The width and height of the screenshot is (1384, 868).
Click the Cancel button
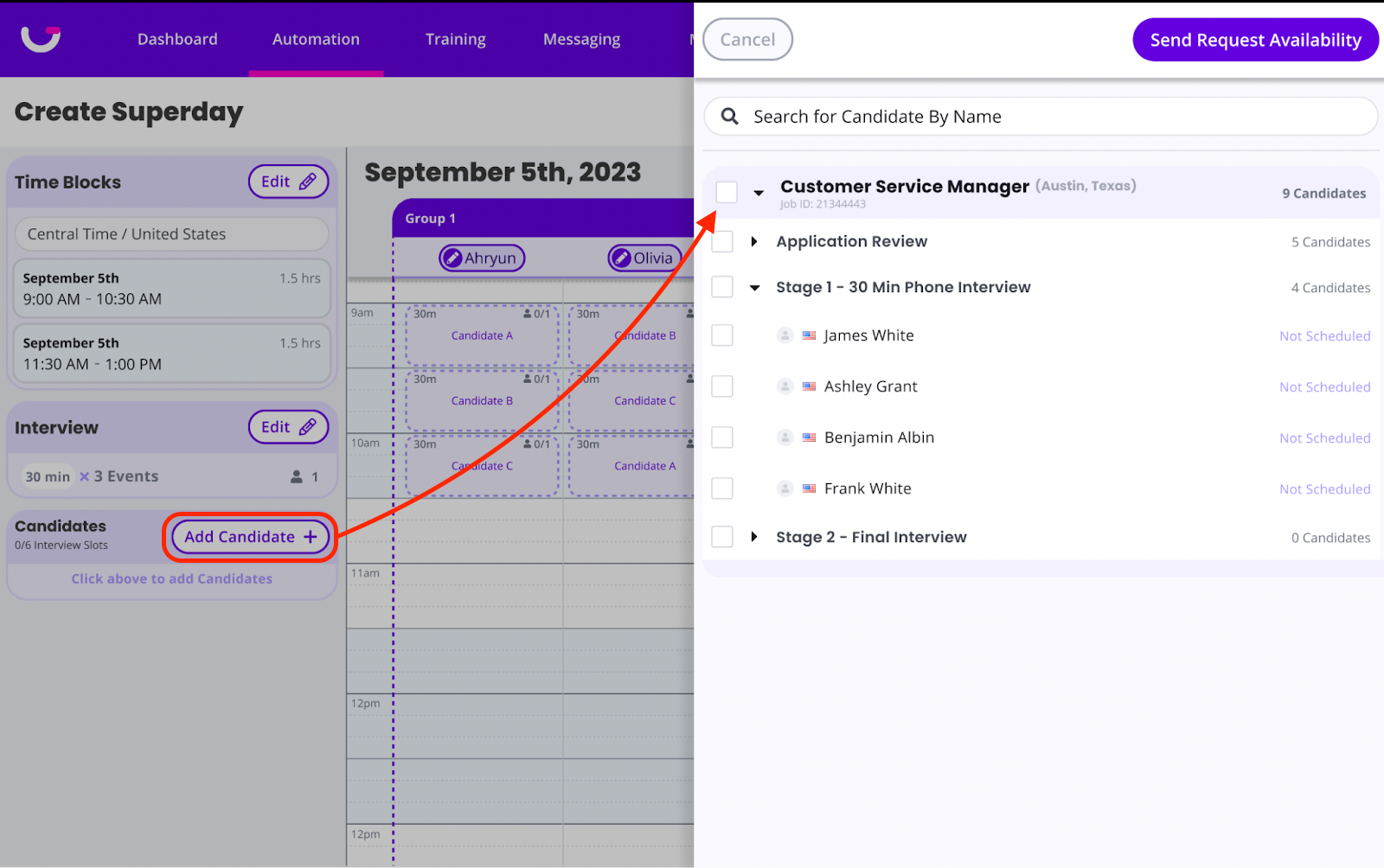748,40
